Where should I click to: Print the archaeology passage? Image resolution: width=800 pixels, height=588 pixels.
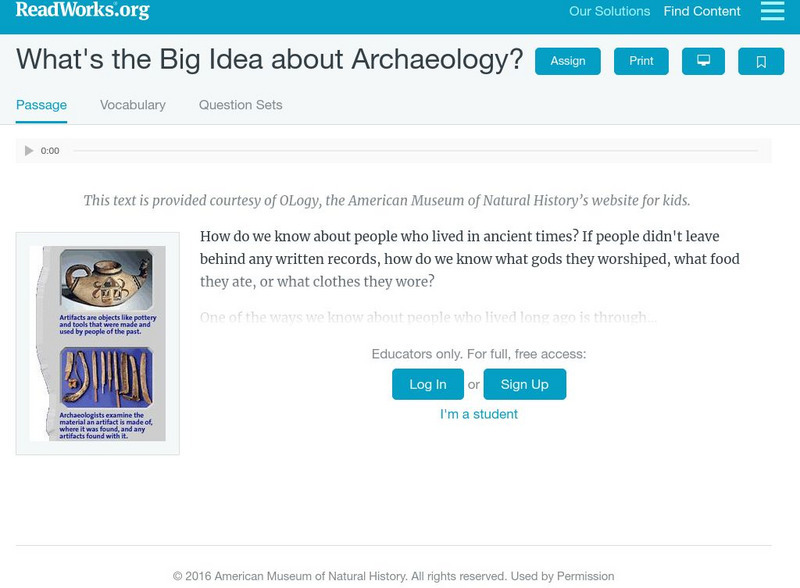[x=641, y=60]
